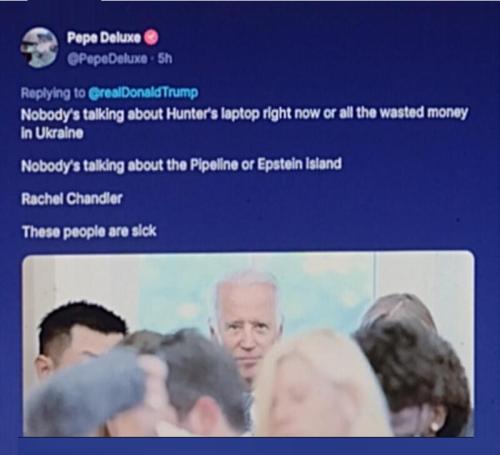Open Pepe Deluxe's profile avatar

(39, 47)
